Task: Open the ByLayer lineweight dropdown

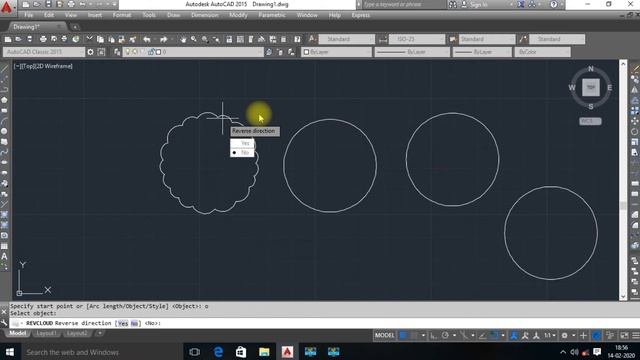Action: pyautogui.click(x=482, y=52)
